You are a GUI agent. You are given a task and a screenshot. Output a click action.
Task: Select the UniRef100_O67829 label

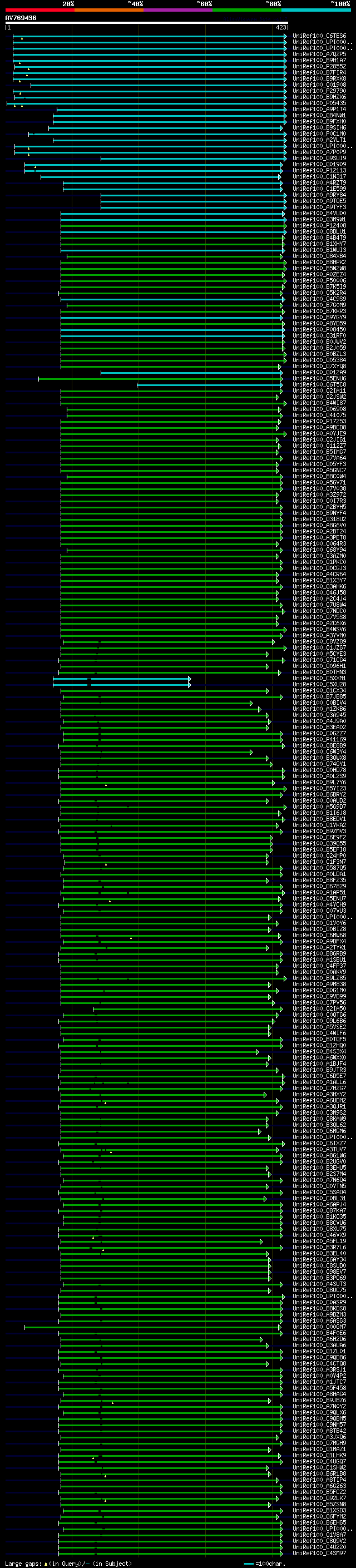319,886
